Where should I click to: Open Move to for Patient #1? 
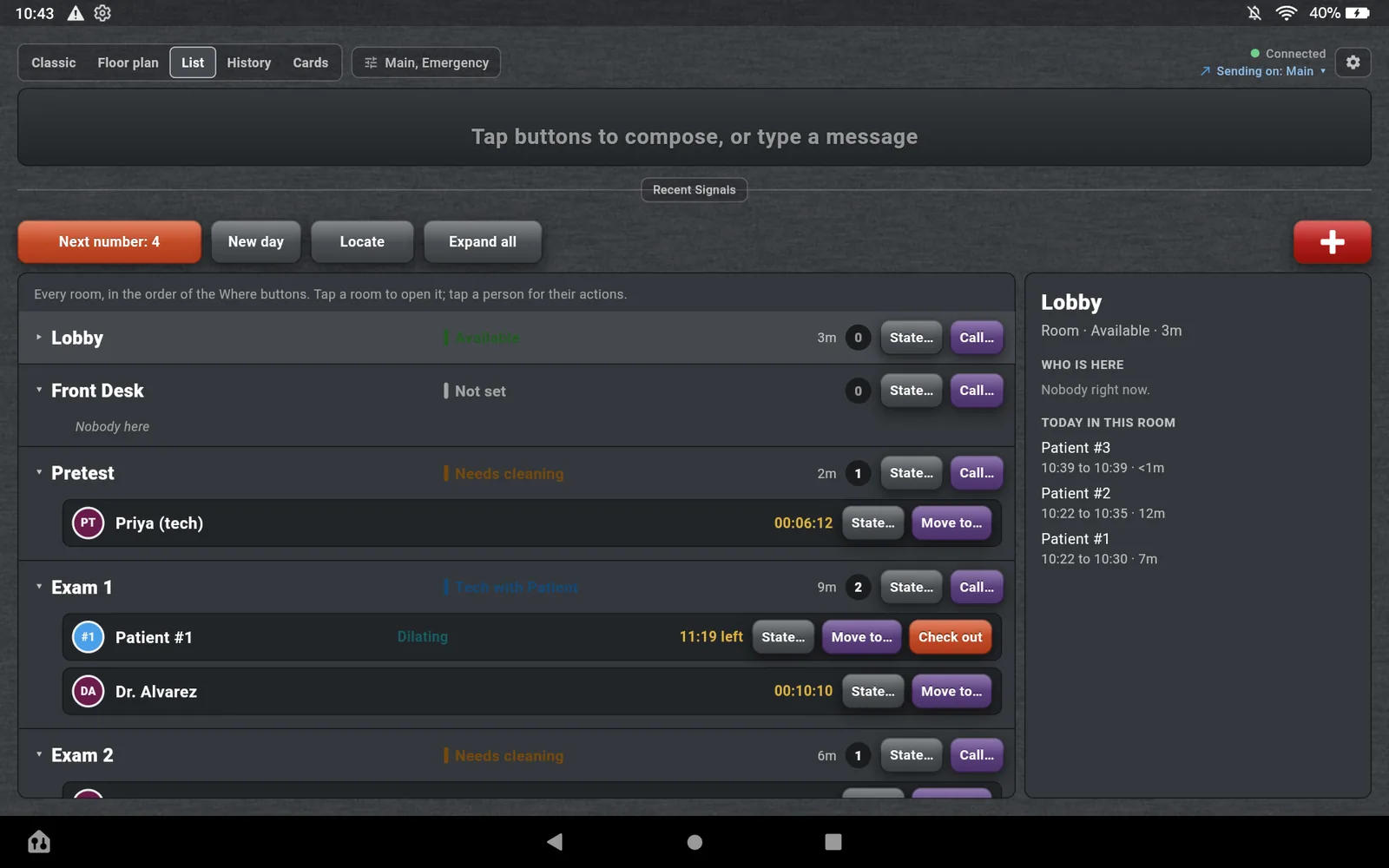click(x=861, y=637)
